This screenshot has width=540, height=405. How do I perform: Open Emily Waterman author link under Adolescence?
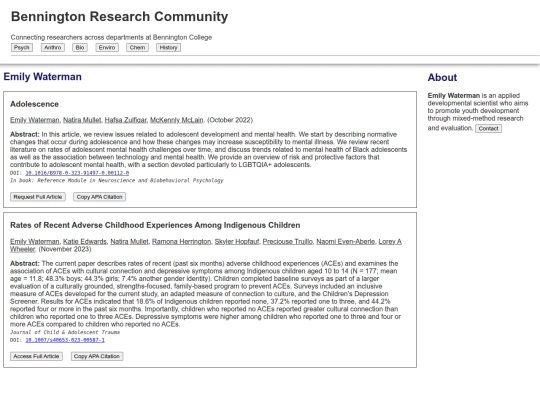(x=35, y=120)
